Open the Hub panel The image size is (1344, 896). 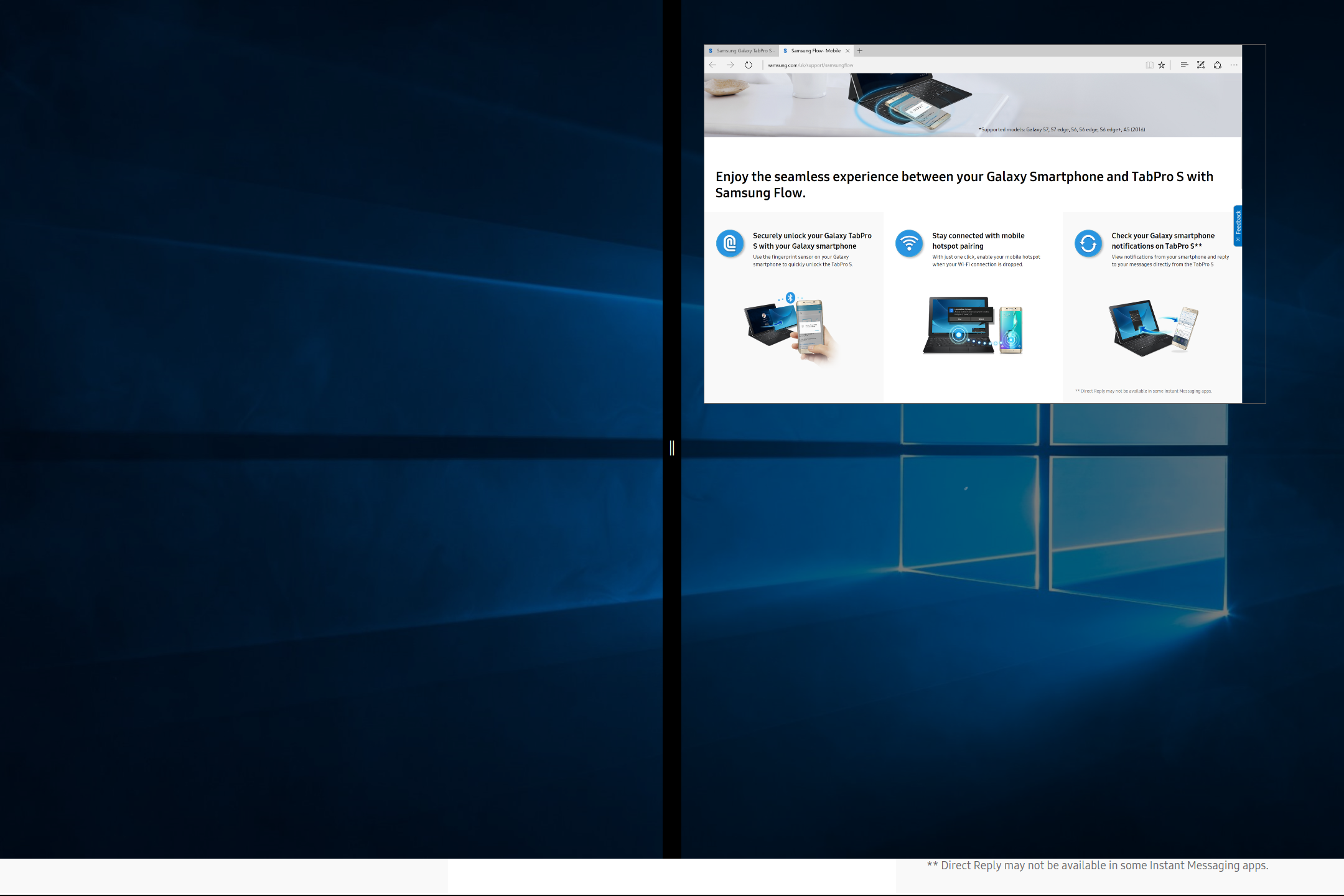[x=1184, y=65]
